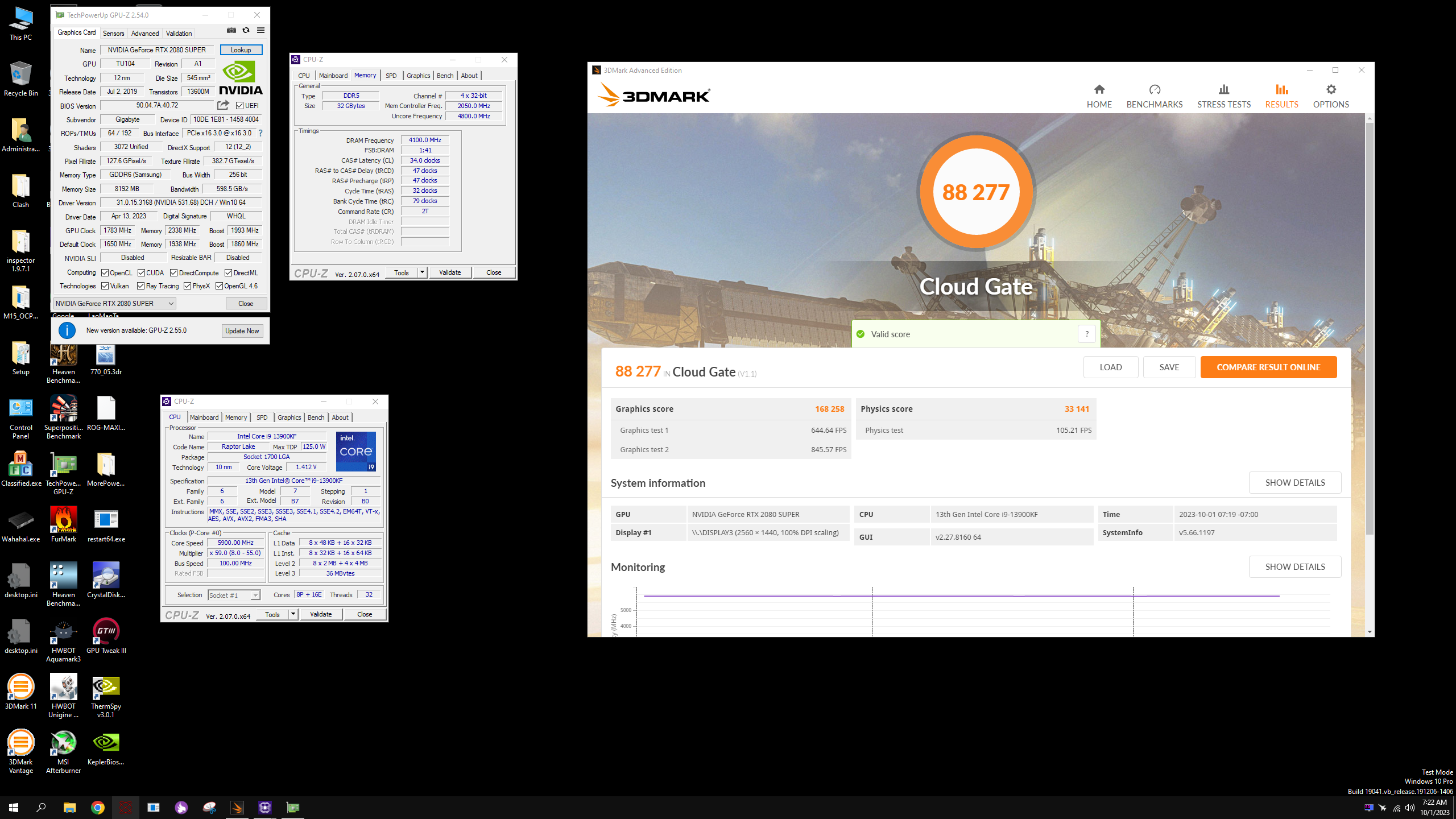Click the File Explorer taskbar icon
Image resolution: width=1456 pixels, height=819 pixels.
69,807
